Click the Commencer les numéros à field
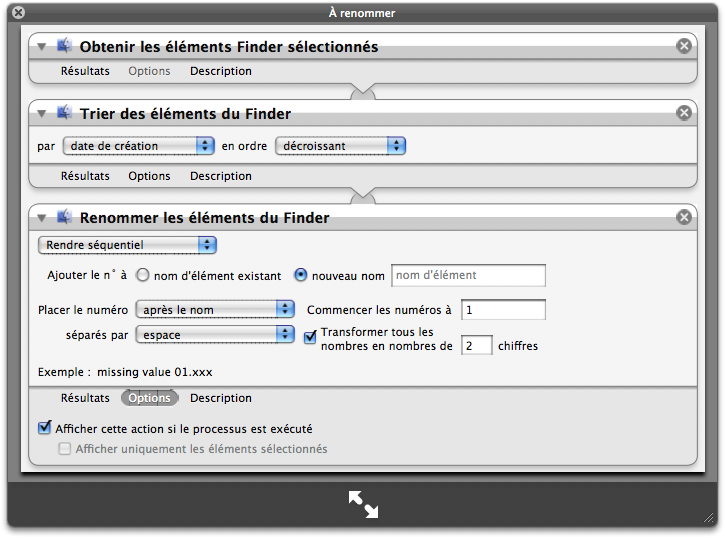The width and height of the screenshot is (725, 538). click(503, 310)
